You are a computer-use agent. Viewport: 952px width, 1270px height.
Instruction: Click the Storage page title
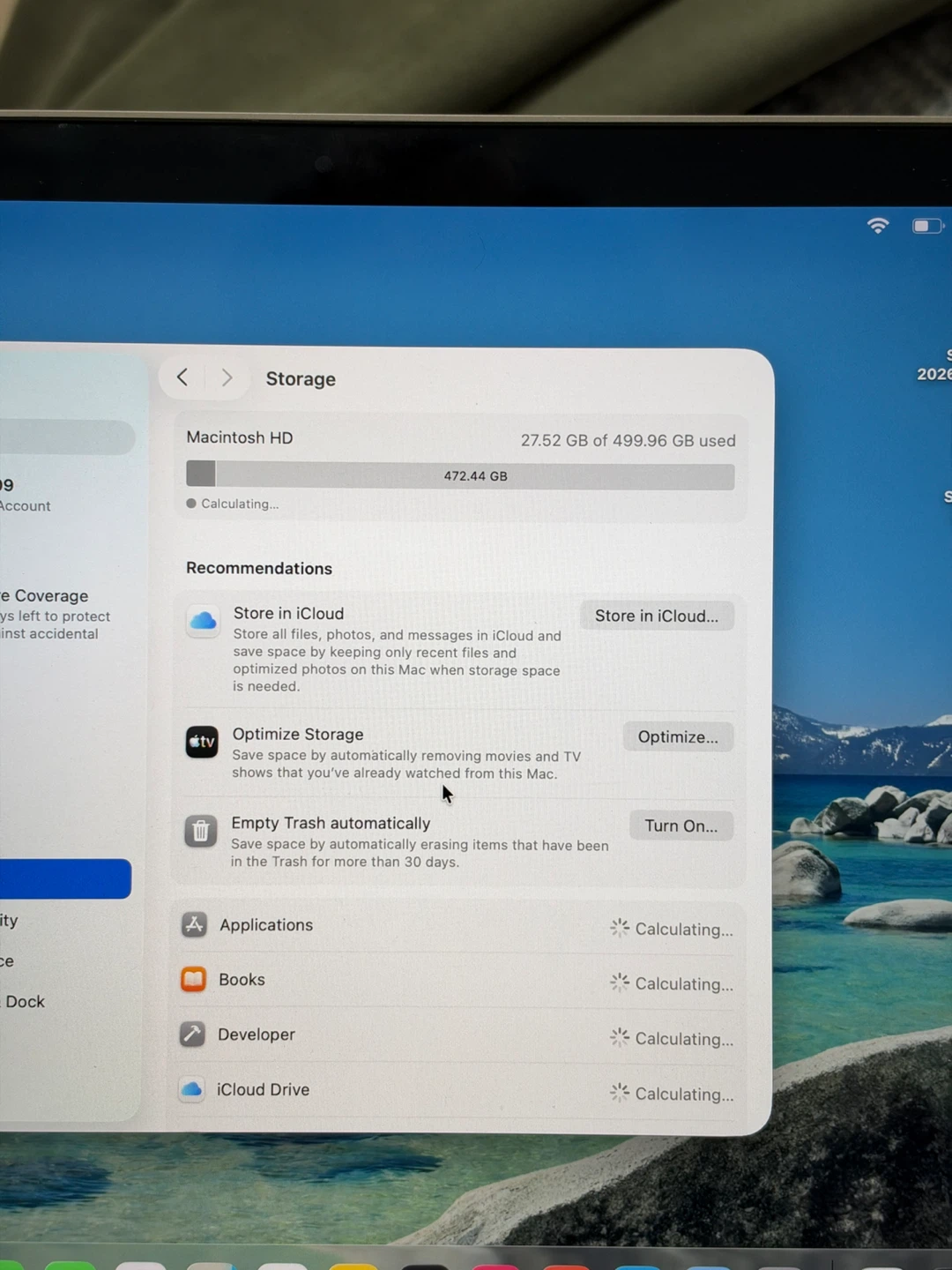[301, 379]
